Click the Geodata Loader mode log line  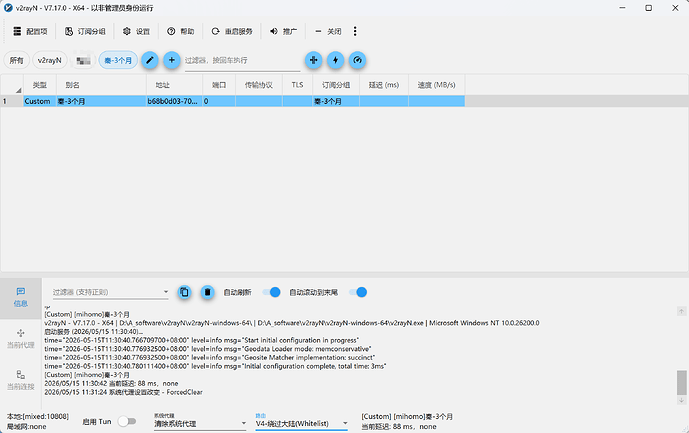(x=207, y=349)
